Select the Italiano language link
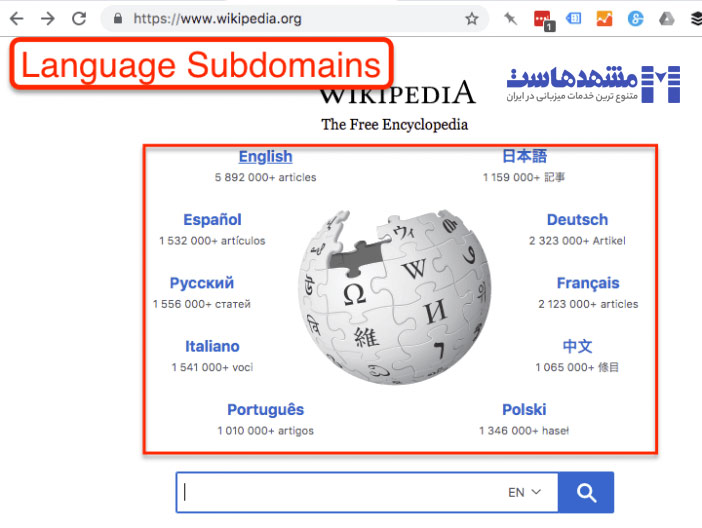The image size is (702, 528). (x=212, y=346)
